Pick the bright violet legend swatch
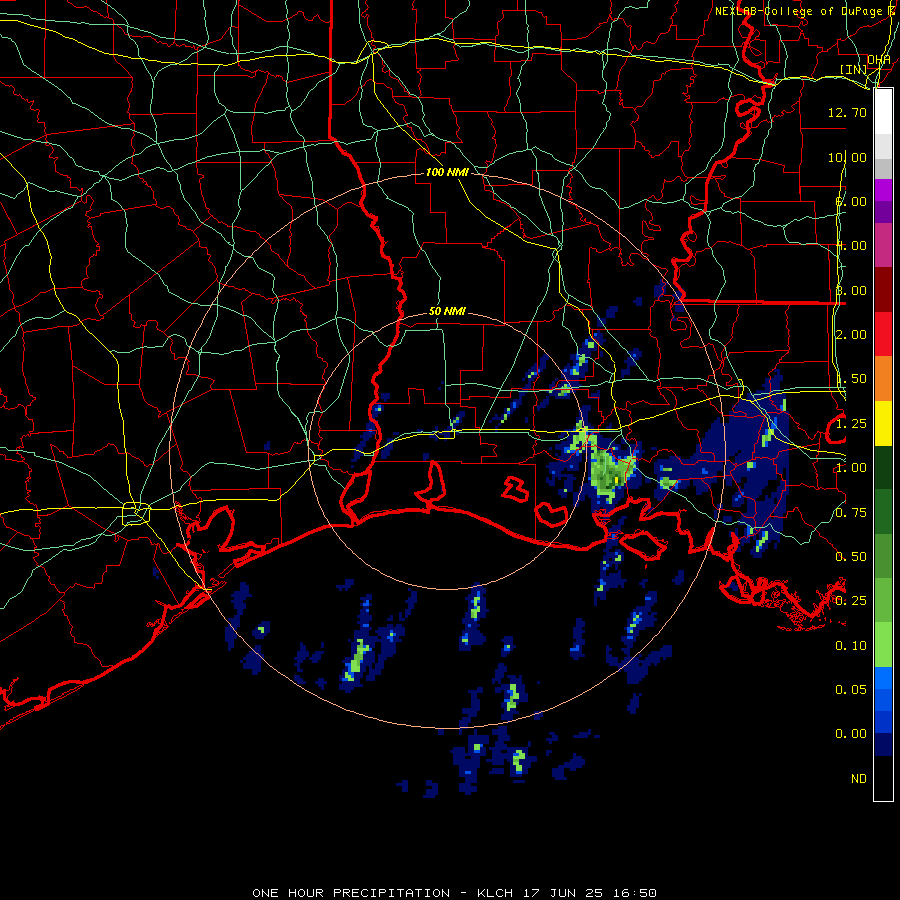Viewport: 900px width, 900px height. (x=883, y=189)
